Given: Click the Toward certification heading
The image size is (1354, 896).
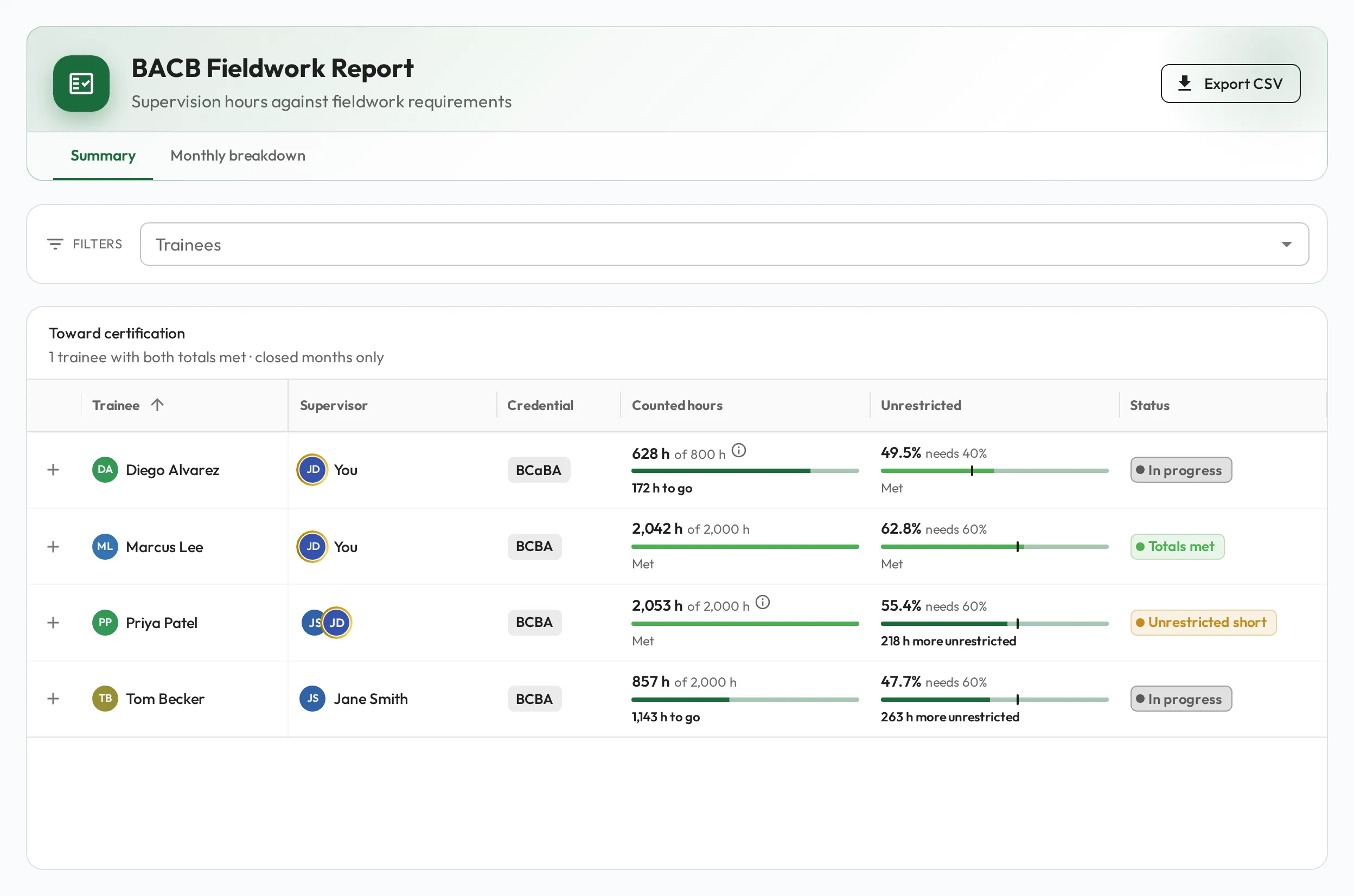Looking at the screenshot, I should [x=117, y=333].
